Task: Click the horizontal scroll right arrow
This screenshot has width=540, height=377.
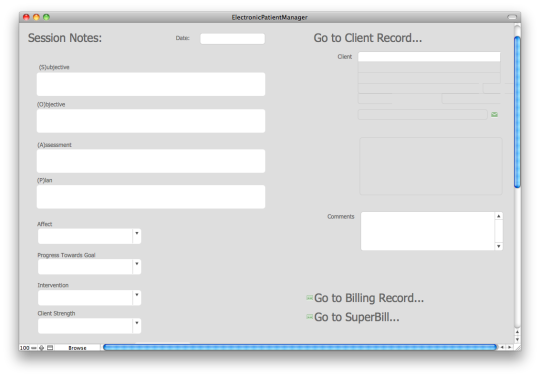Action: pos(510,347)
